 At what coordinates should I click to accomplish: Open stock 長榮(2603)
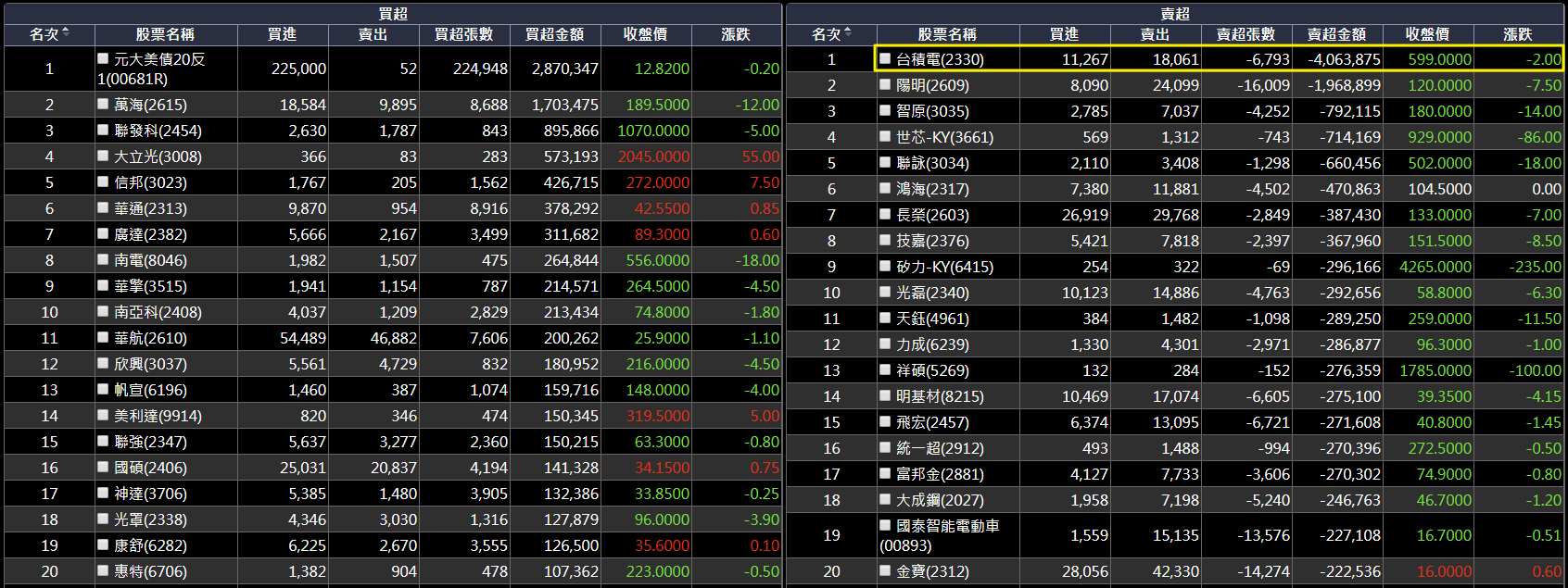coord(932,214)
